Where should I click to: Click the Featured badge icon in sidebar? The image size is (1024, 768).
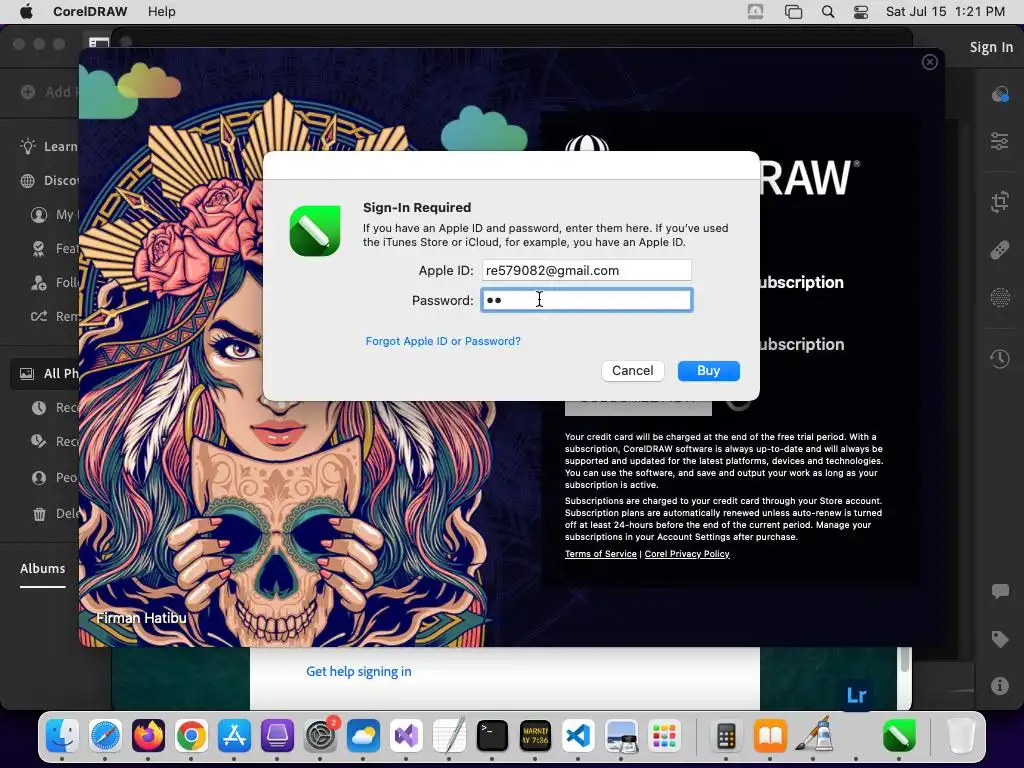pyautogui.click(x=39, y=248)
